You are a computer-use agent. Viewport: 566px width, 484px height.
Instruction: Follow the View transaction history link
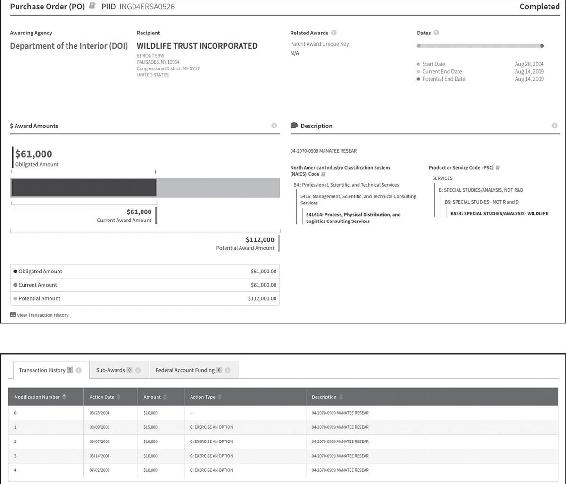40,315
